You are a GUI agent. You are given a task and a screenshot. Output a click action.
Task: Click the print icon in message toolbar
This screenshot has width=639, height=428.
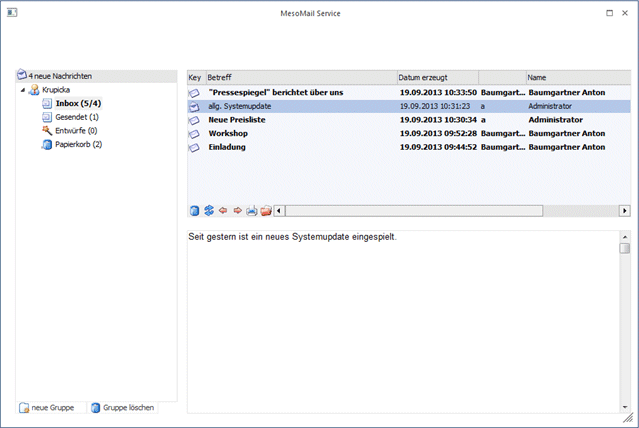[x=251, y=211]
